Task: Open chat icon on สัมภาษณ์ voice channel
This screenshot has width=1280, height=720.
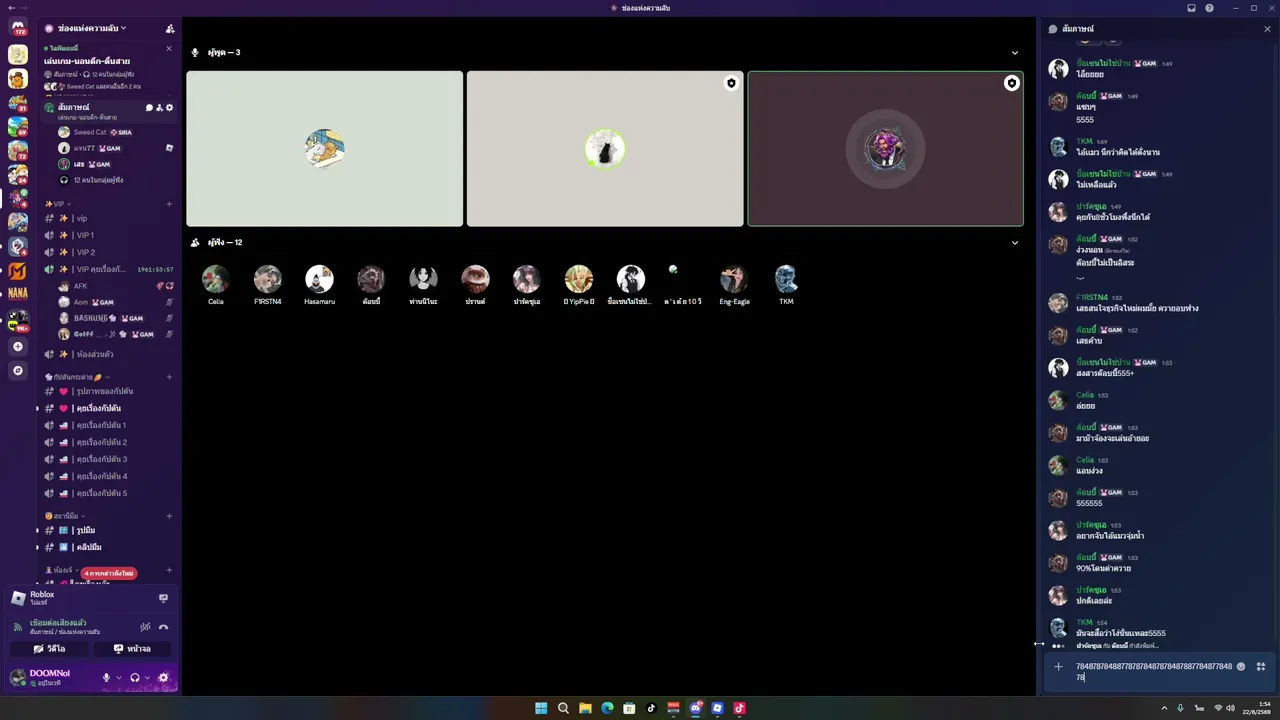Action: [149, 107]
